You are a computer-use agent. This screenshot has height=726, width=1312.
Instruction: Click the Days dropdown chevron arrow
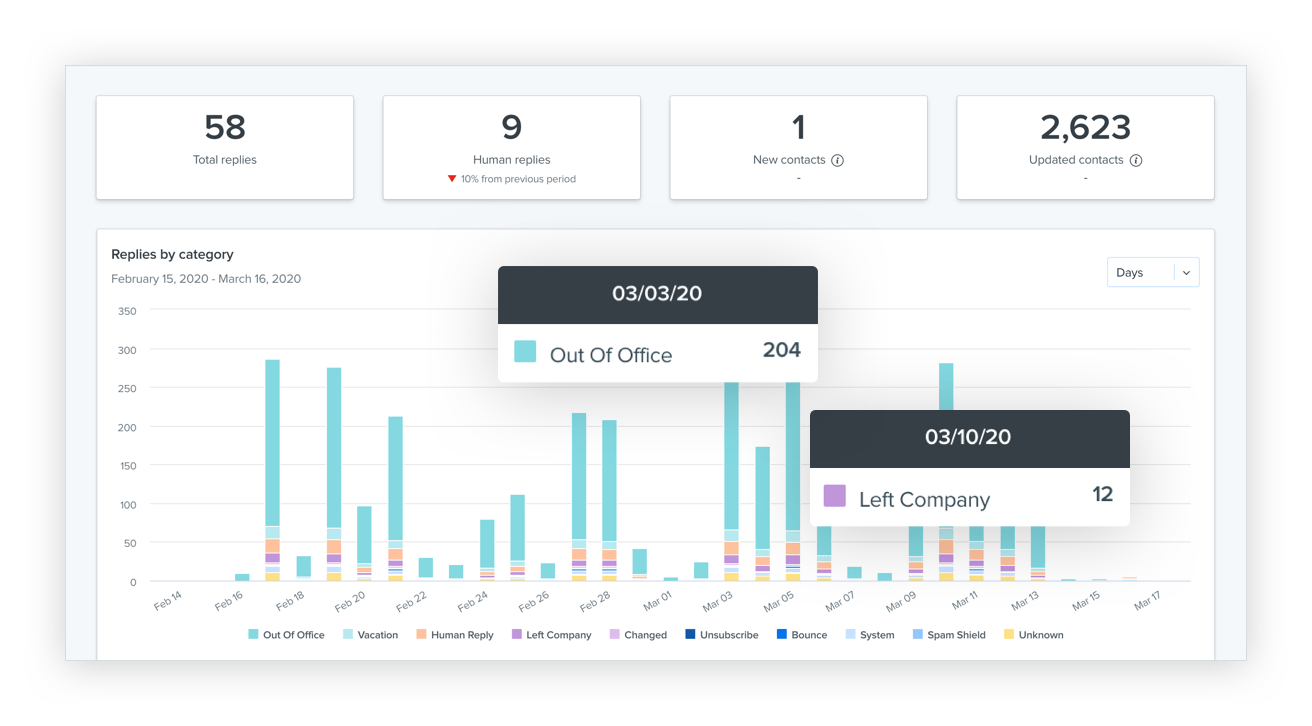tap(1186, 273)
